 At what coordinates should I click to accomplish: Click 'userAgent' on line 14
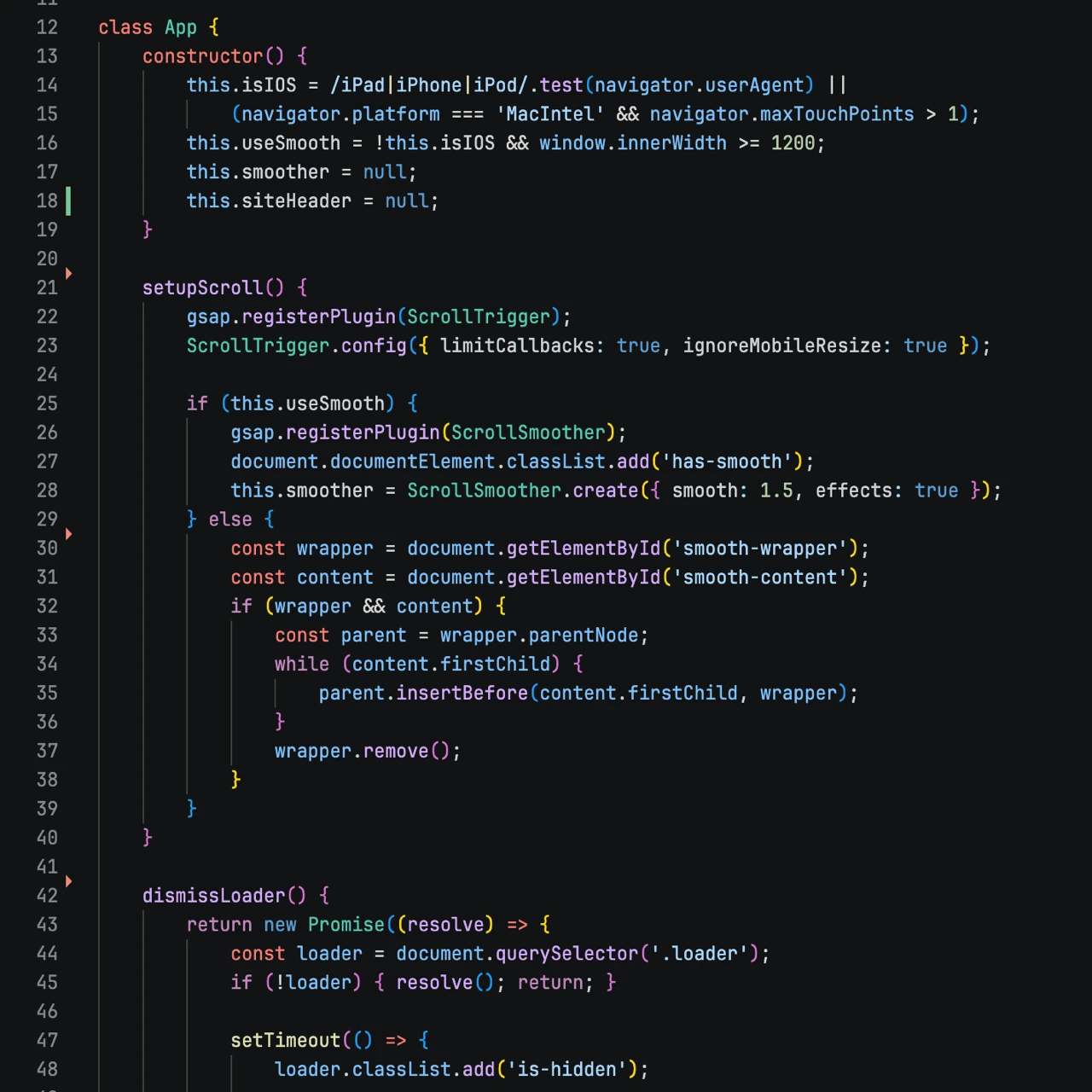[x=754, y=85]
